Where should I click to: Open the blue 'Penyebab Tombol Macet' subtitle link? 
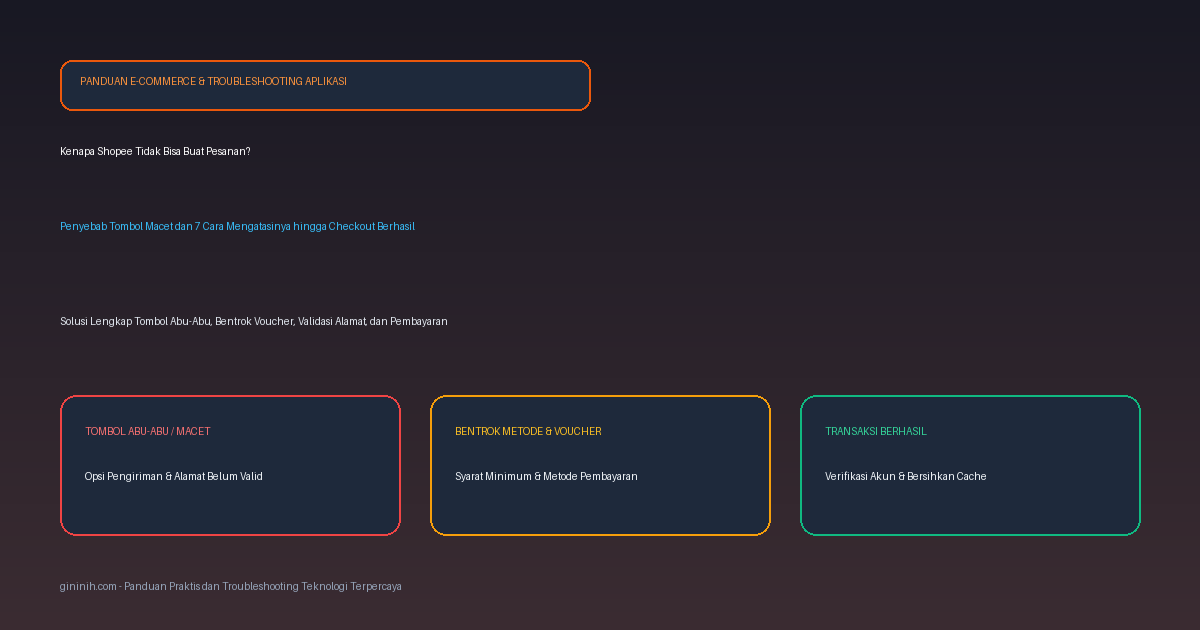237,226
